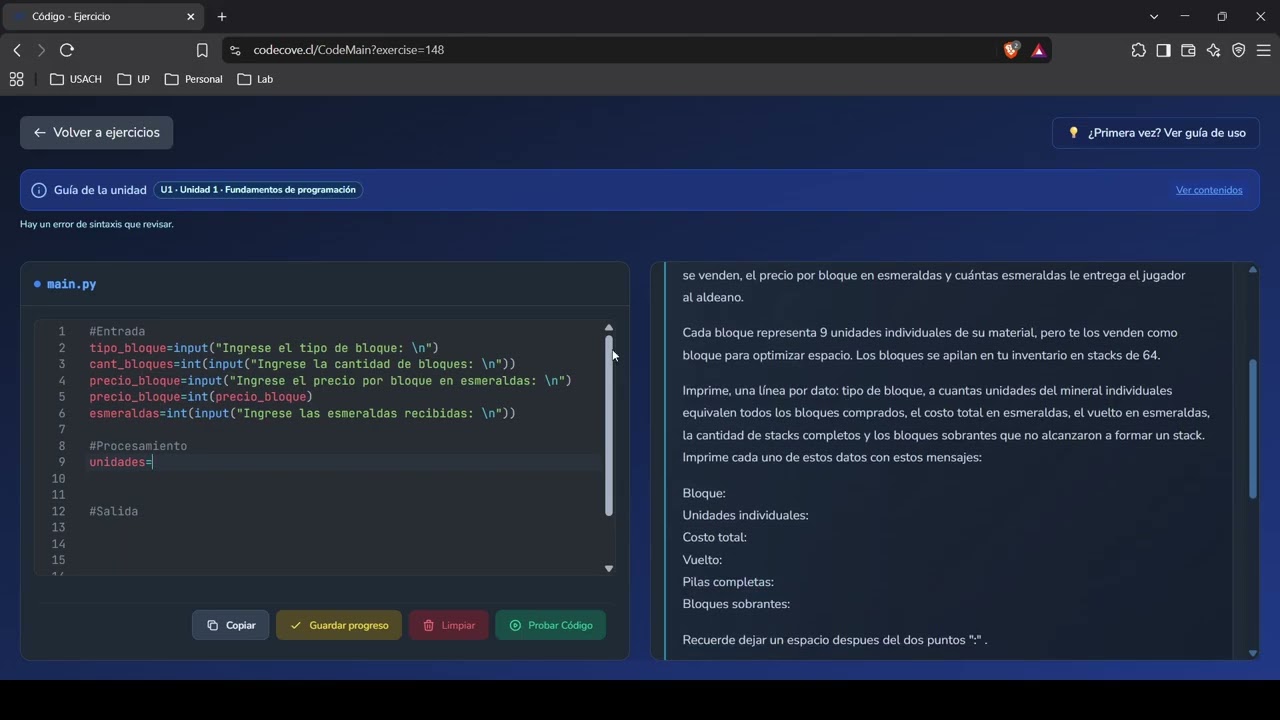Run the code with Probar Código
1280x720 pixels.
click(550, 625)
